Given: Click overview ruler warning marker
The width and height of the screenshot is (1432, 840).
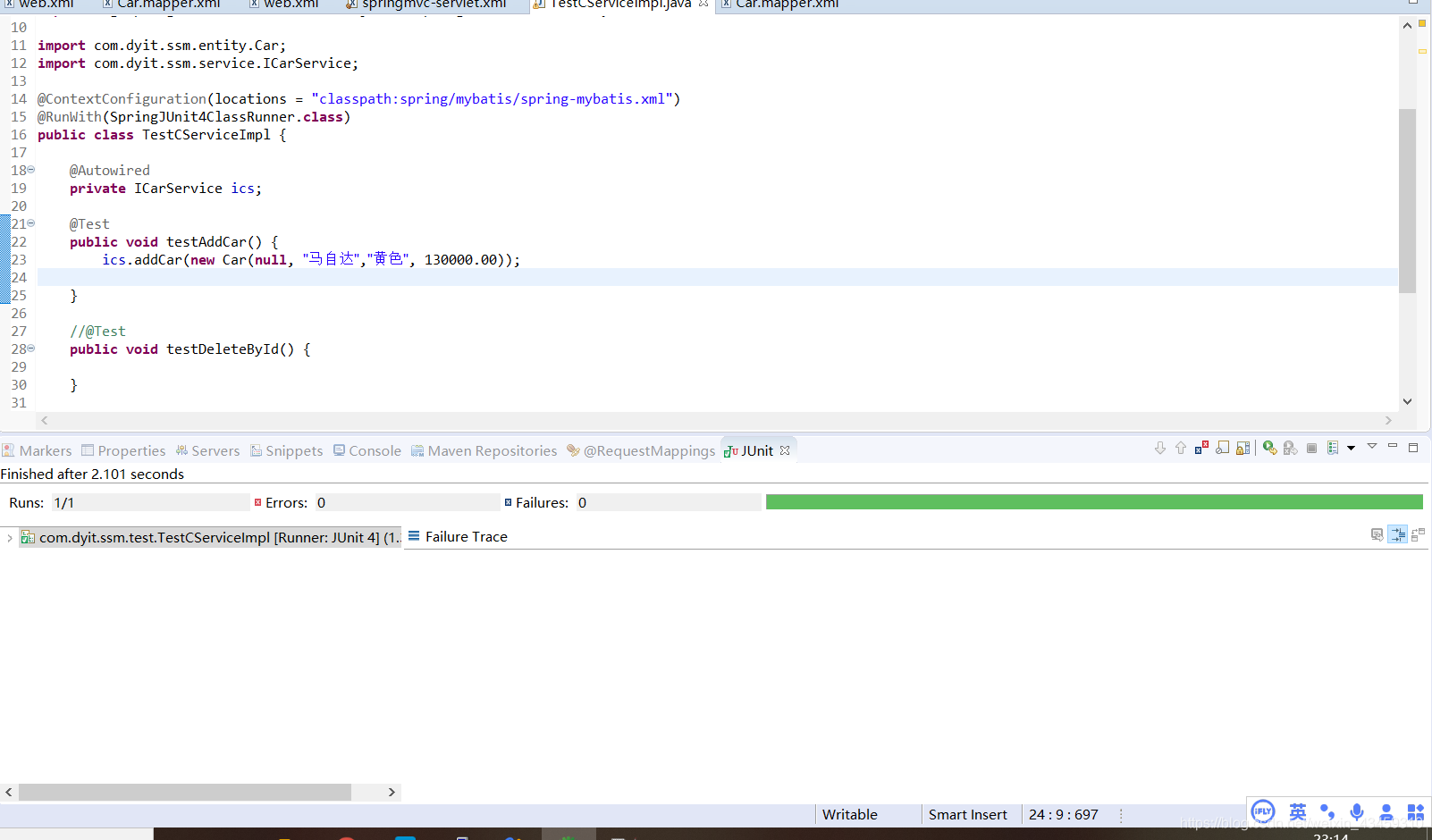Looking at the screenshot, I should (x=1422, y=51).
